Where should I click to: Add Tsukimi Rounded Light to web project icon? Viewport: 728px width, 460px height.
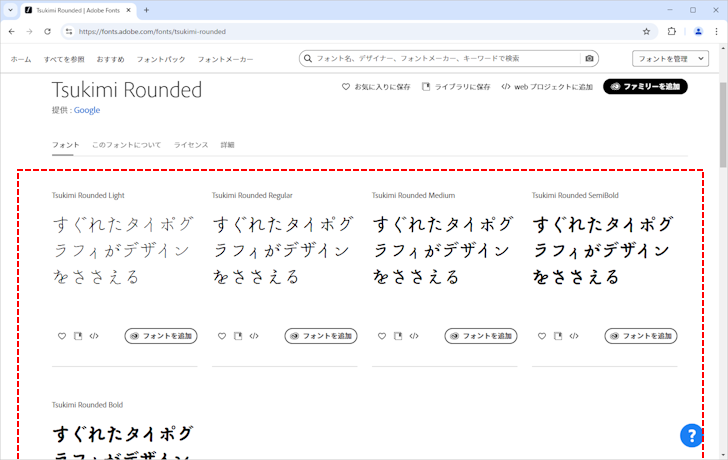94,336
